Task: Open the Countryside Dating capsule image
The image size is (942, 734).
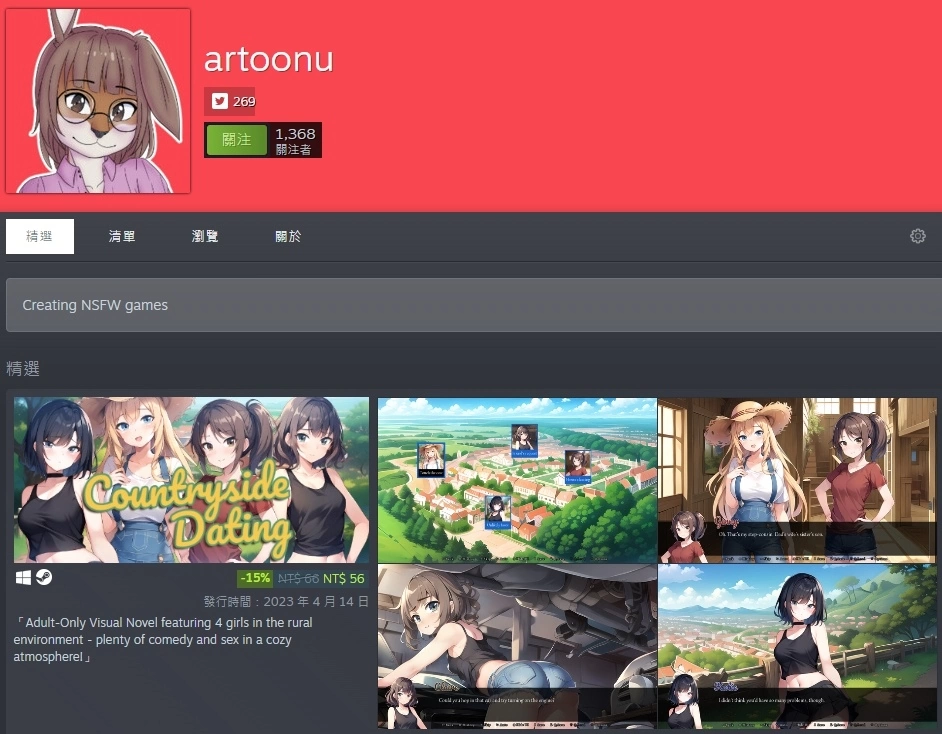Action: [191, 480]
